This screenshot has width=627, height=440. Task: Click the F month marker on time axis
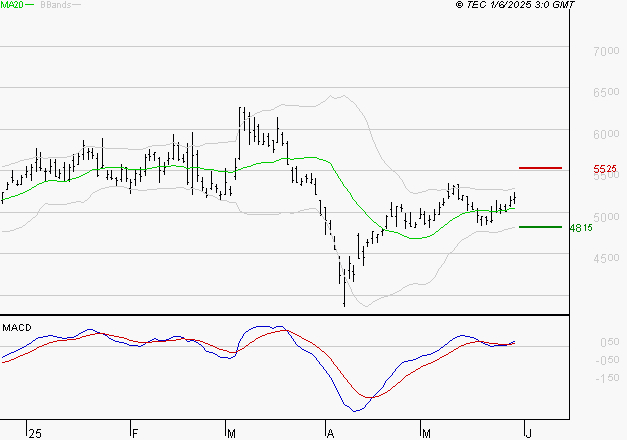(134, 433)
